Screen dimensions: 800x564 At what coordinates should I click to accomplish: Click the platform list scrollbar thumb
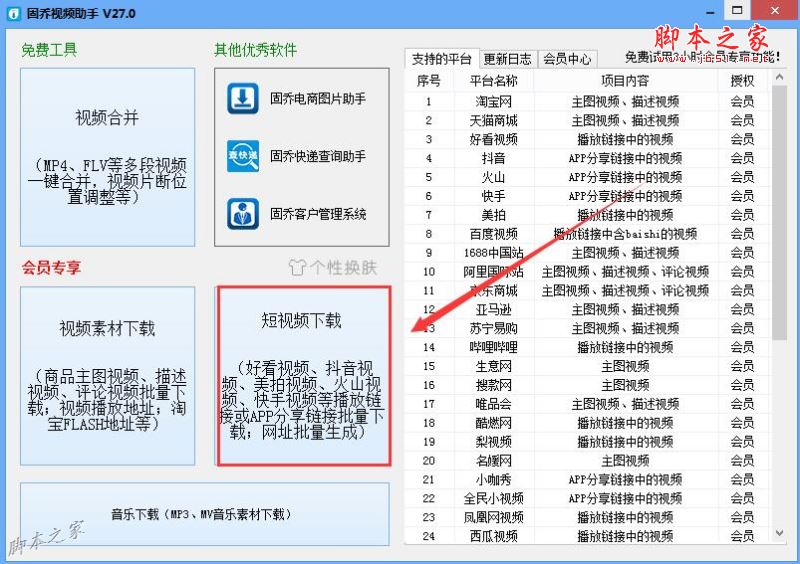point(779,212)
